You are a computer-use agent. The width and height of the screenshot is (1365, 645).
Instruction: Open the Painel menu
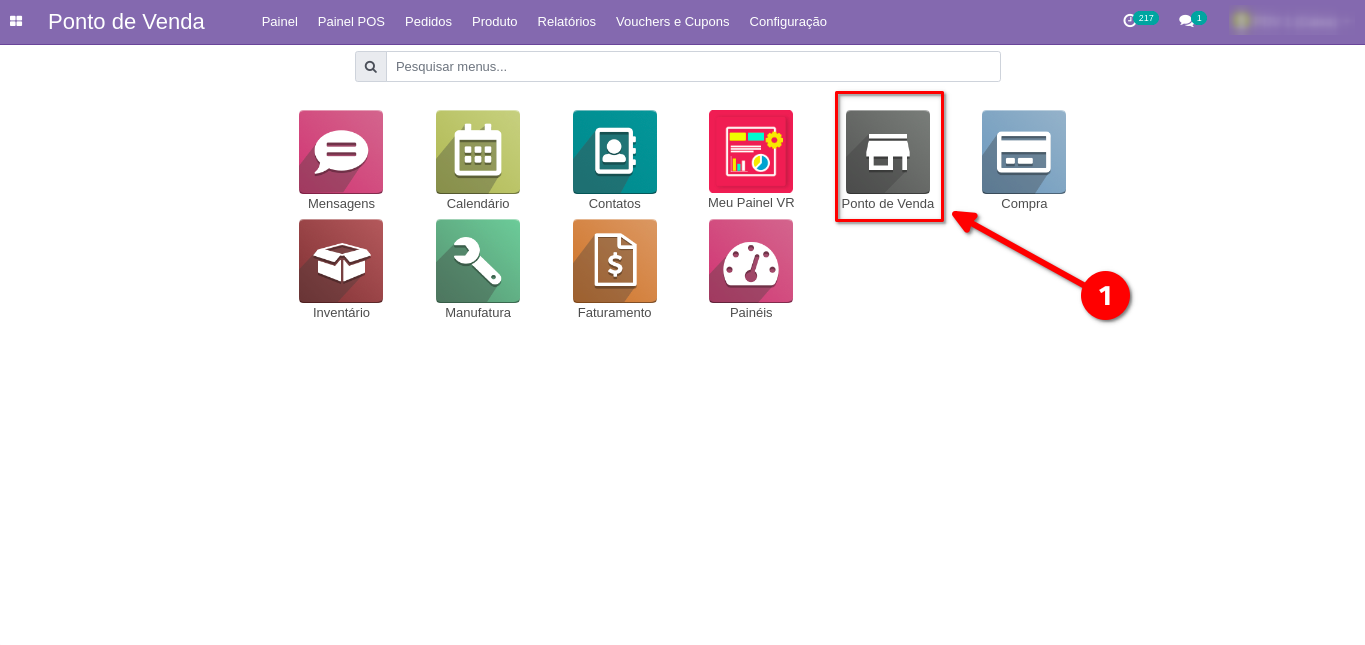pyautogui.click(x=280, y=21)
